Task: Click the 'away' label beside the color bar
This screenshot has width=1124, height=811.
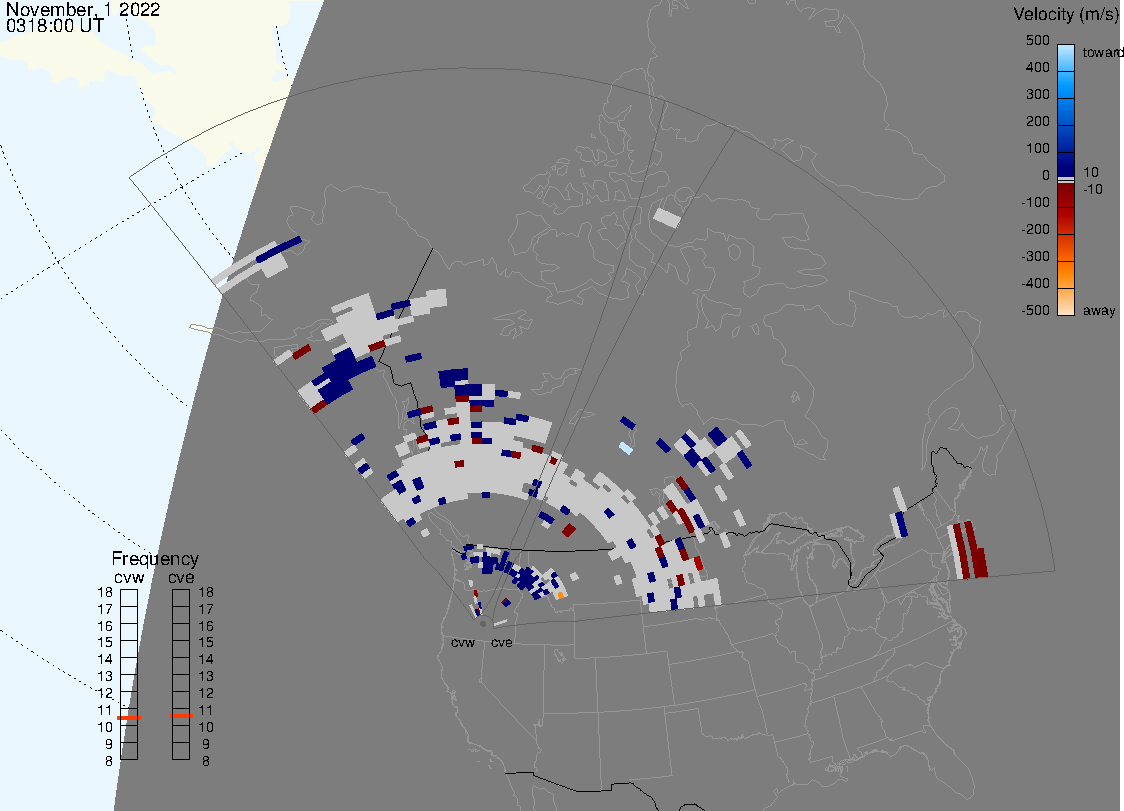Action: (x=1099, y=310)
